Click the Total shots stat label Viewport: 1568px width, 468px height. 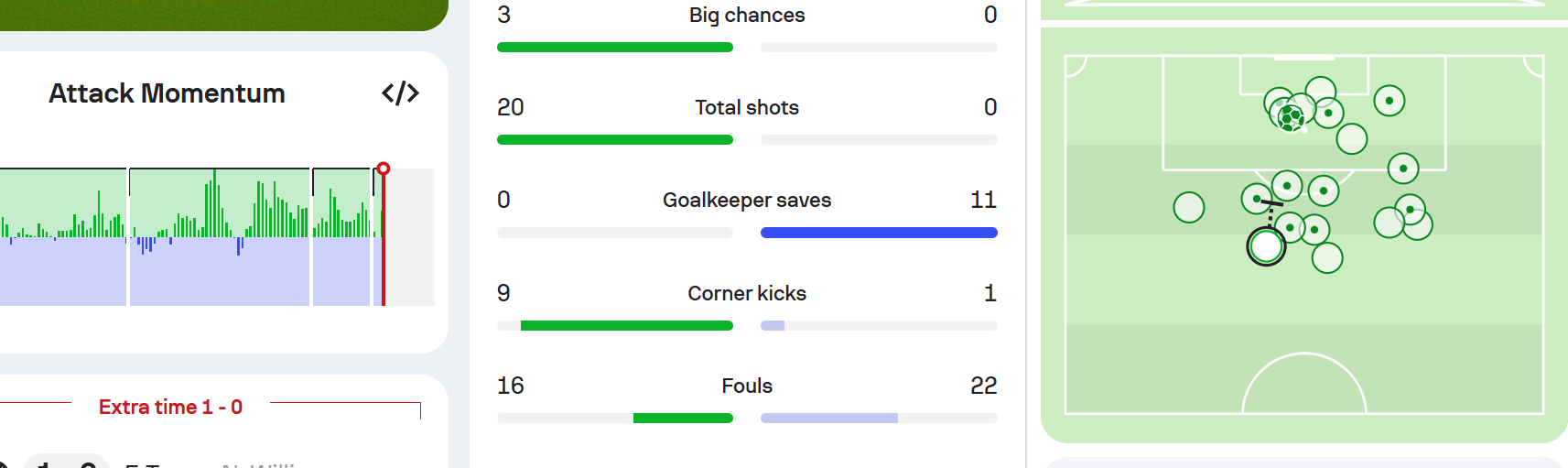[x=747, y=107]
